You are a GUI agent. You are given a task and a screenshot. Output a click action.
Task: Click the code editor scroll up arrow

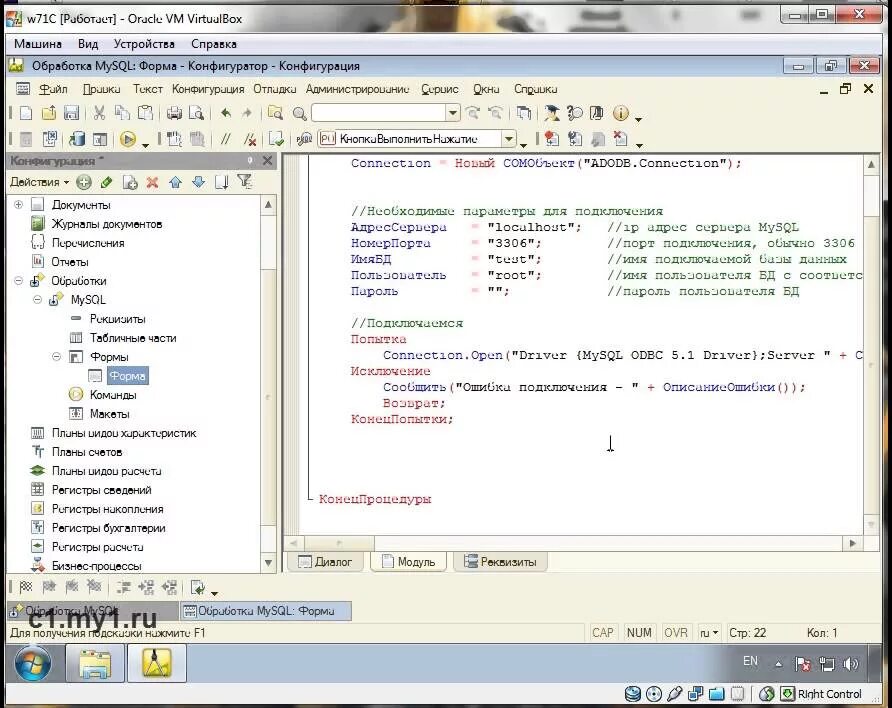pyautogui.click(x=872, y=165)
